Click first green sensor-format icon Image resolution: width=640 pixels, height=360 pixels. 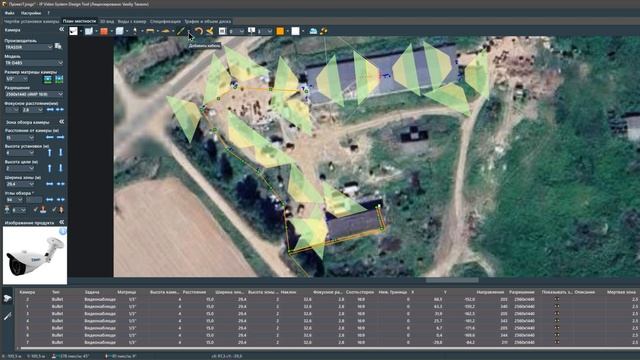pos(48,79)
